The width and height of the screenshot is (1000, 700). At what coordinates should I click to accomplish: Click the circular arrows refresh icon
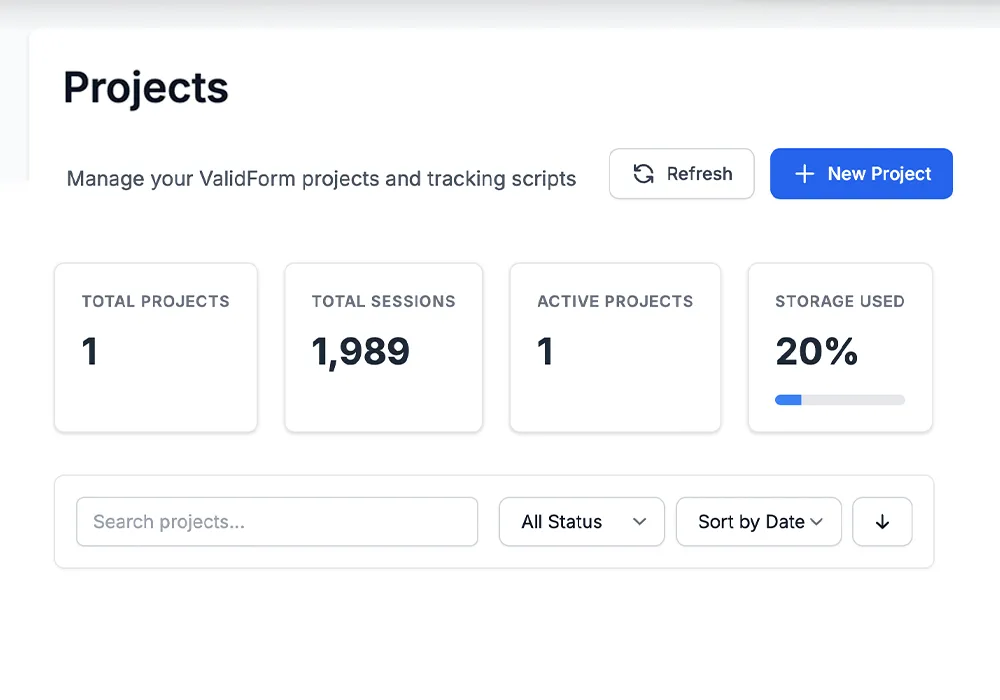click(643, 173)
